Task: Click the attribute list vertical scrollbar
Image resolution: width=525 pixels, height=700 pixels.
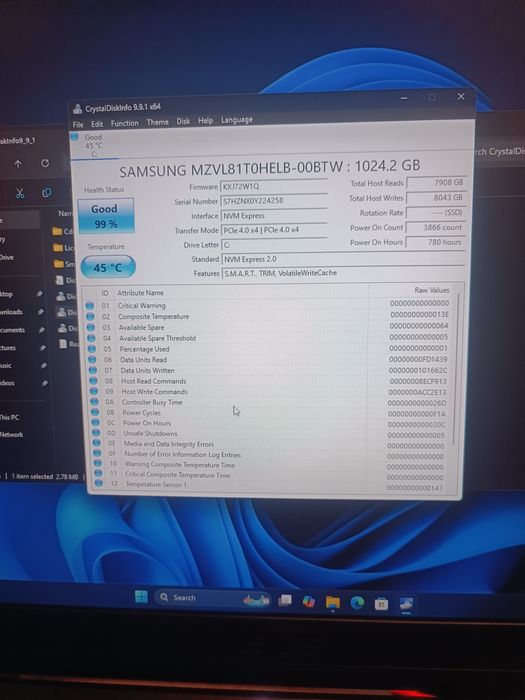Action: click(x=457, y=368)
